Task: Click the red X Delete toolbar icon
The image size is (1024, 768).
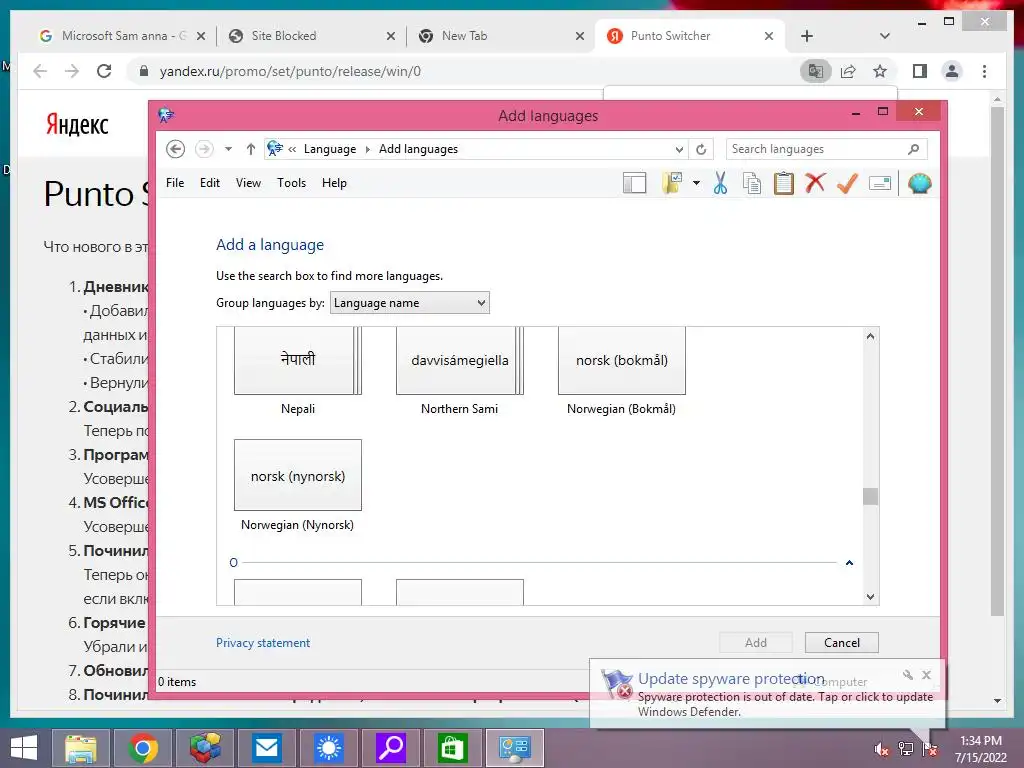Action: (x=815, y=184)
